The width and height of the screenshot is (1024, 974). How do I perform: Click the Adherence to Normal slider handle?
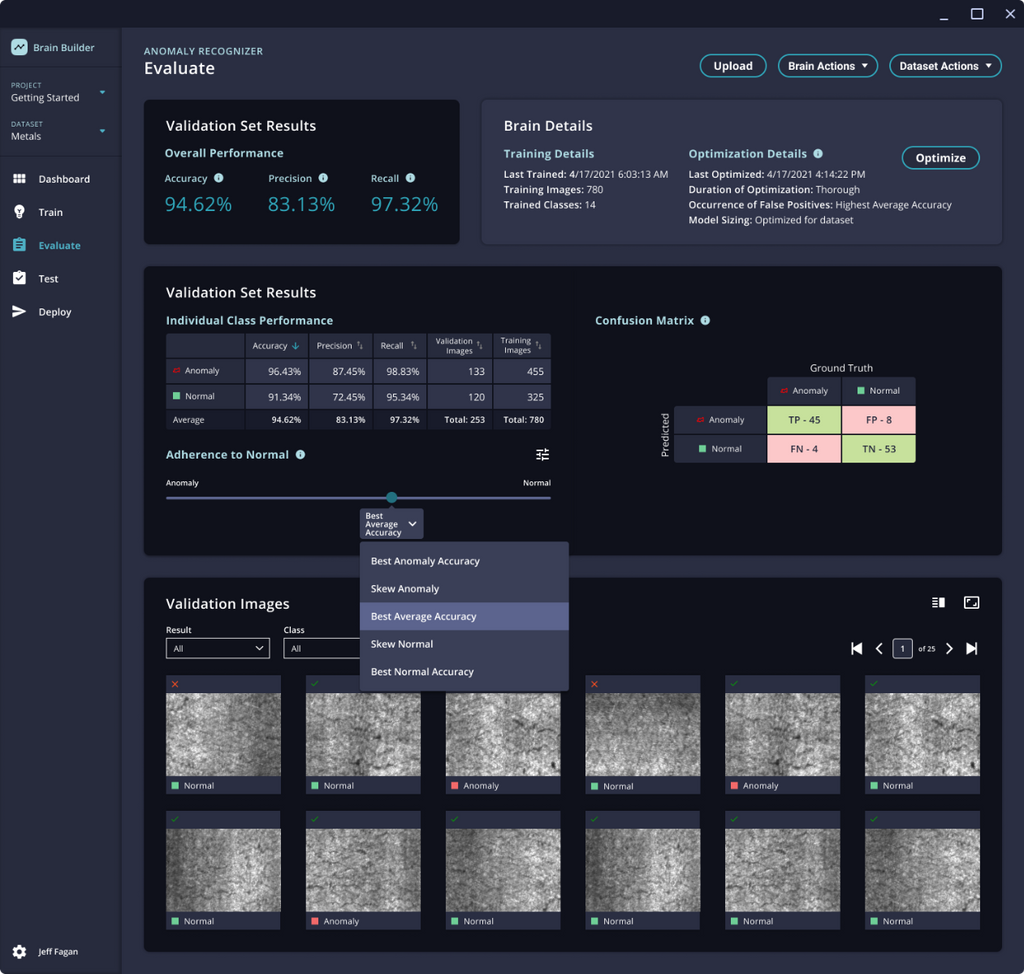pos(392,498)
